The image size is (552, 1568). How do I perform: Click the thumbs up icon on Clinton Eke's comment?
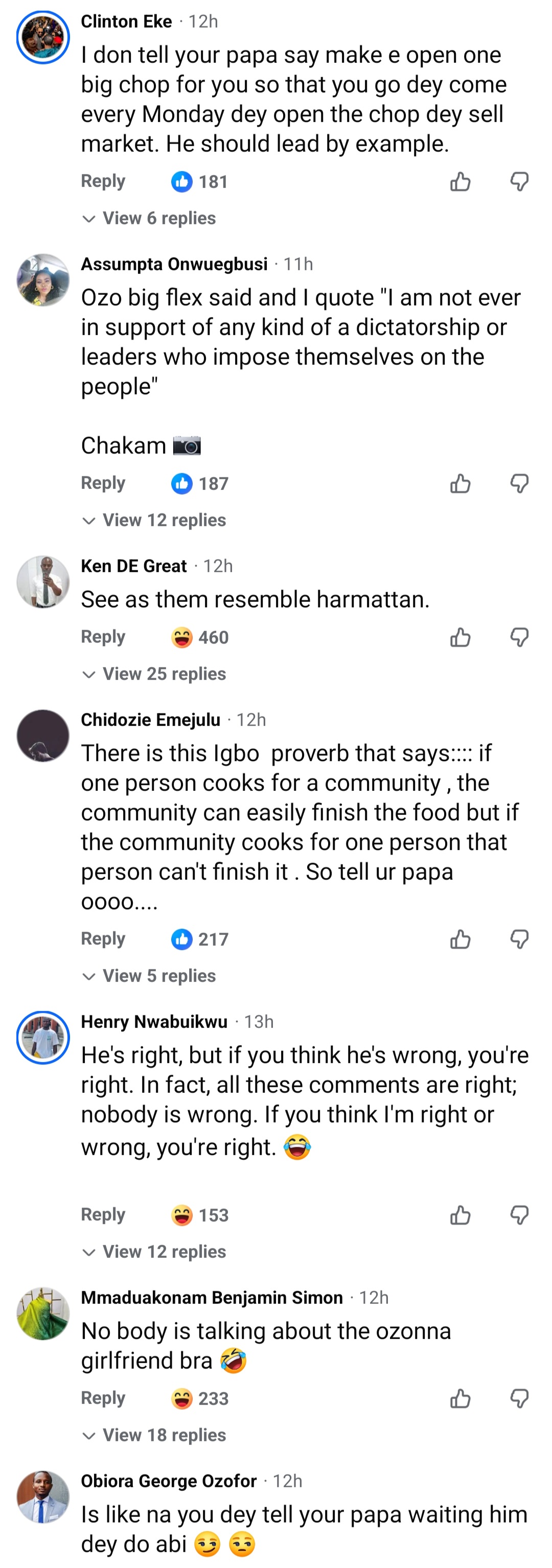tap(460, 181)
